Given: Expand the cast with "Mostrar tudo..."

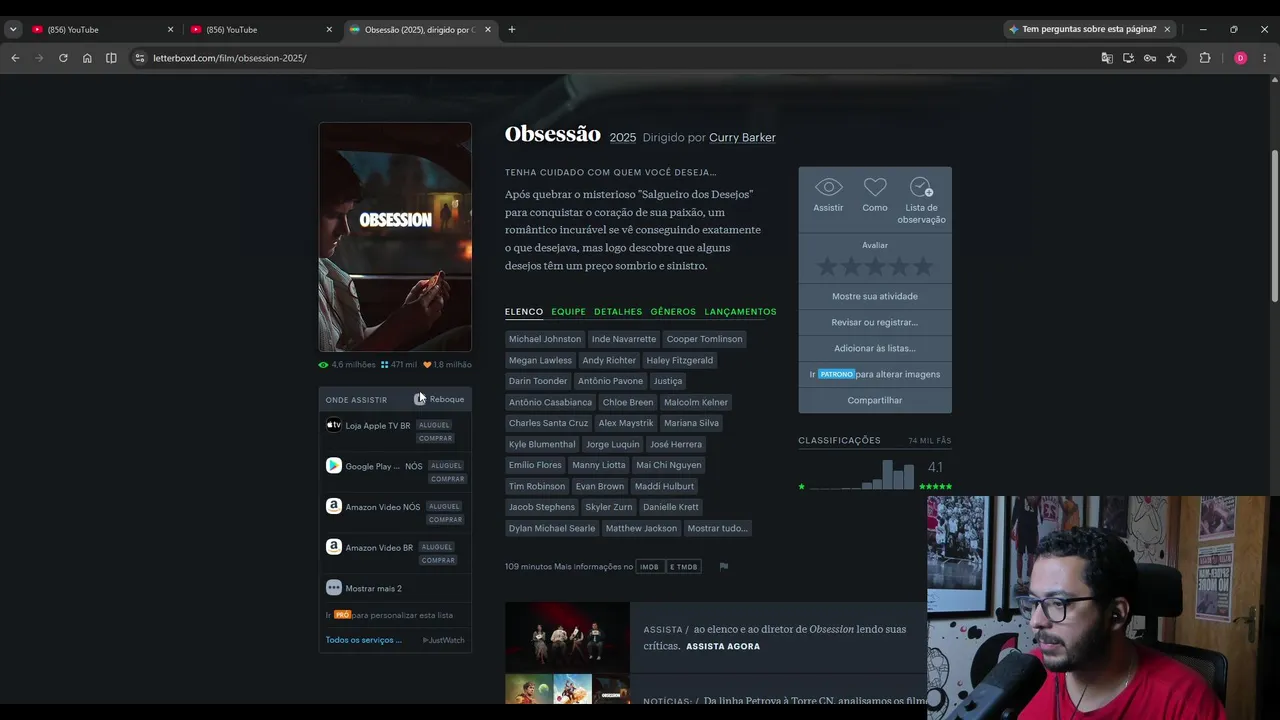Looking at the screenshot, I should point(717,528).
